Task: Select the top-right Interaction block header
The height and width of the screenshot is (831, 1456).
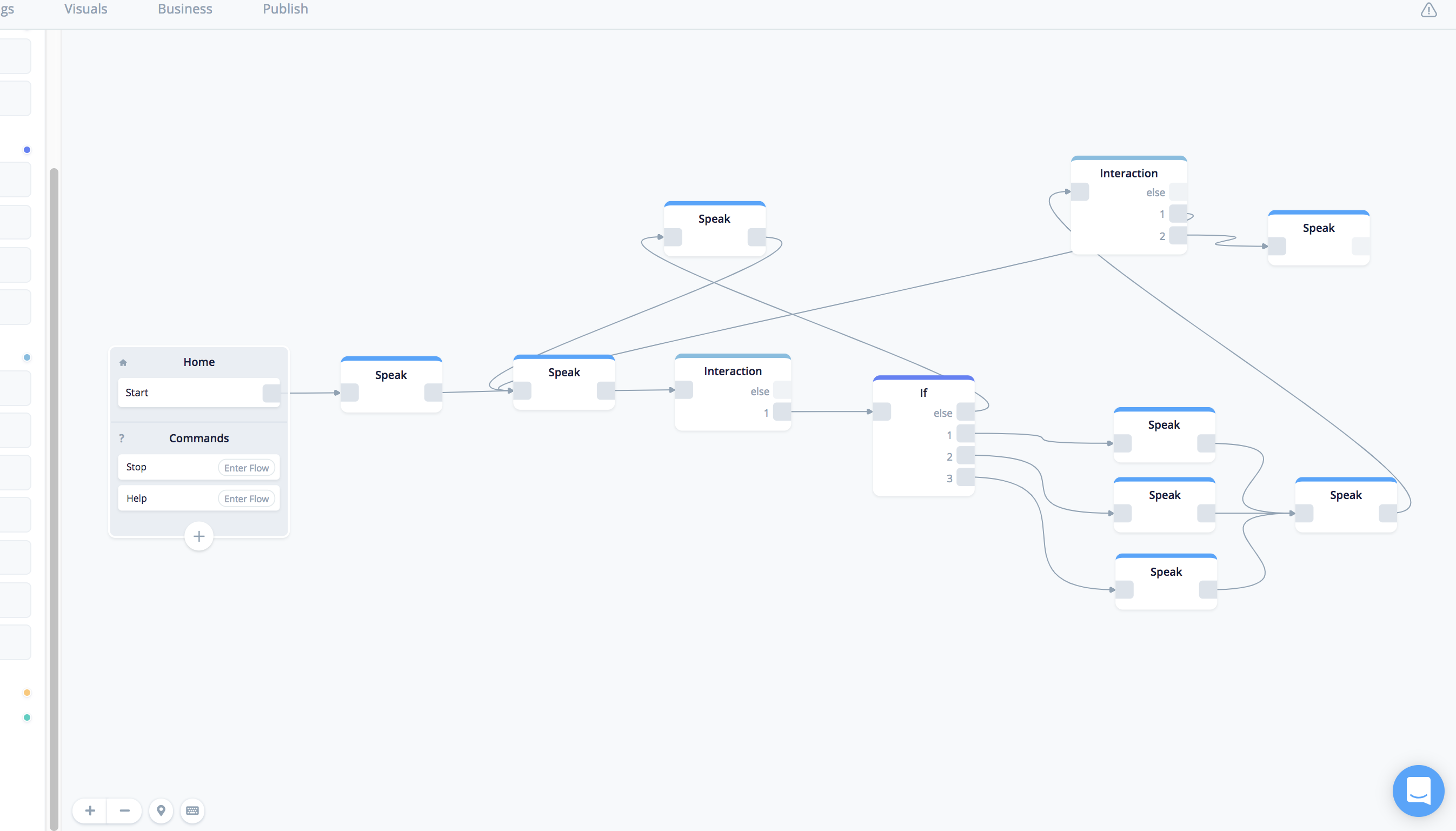Action: point(1128,173)
